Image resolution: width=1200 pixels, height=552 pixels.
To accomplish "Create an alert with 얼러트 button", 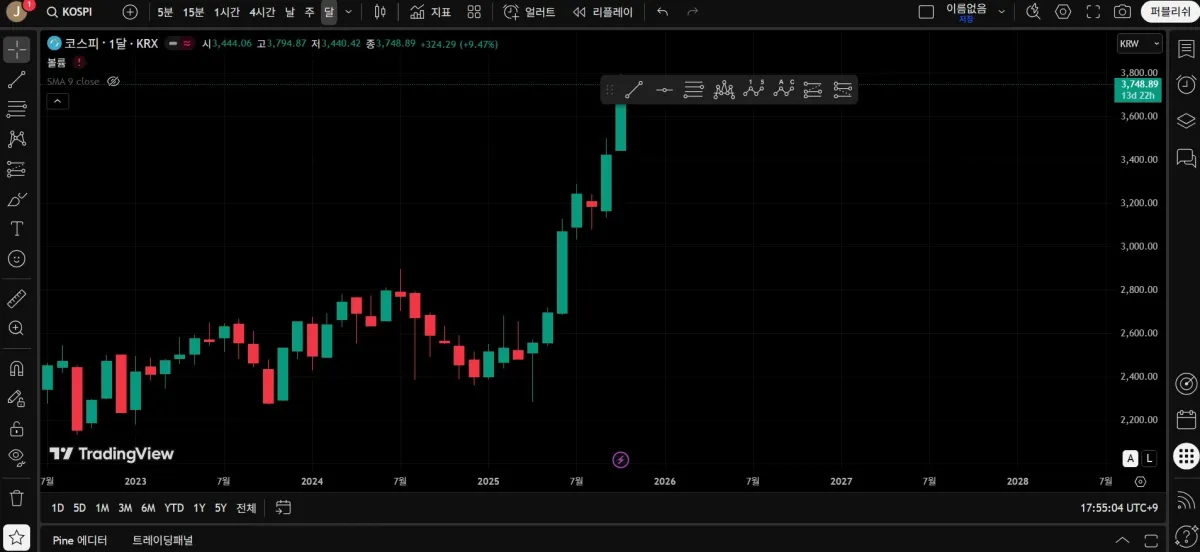I will [x=529, y=12].
